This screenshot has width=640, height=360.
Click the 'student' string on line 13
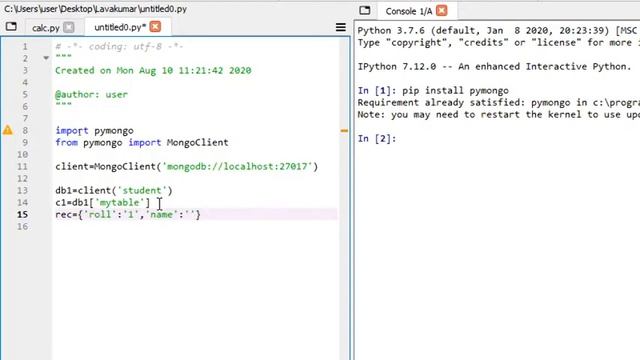(142, 191)
